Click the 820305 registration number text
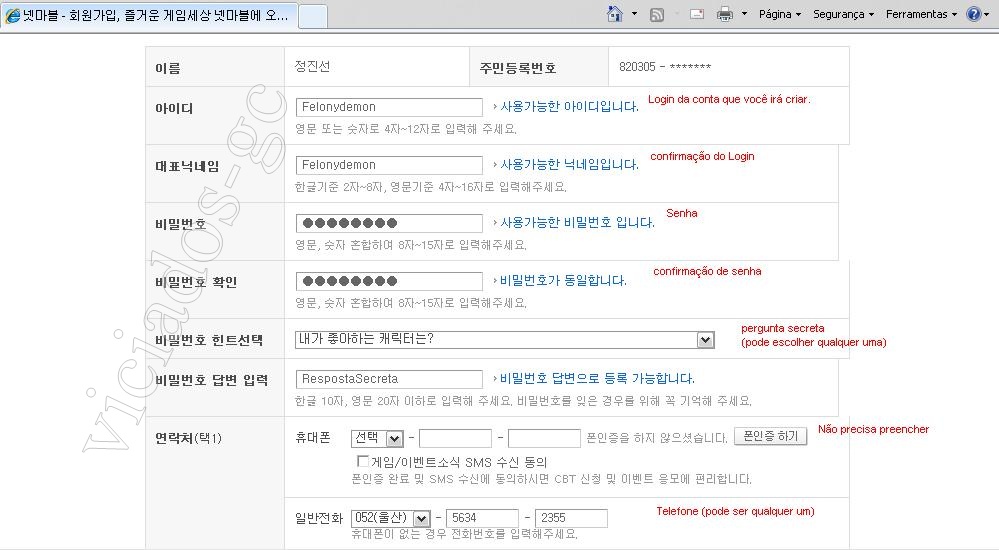Image resolution: width=999 pixels, height=550 pixels. (x=665, y=67)
